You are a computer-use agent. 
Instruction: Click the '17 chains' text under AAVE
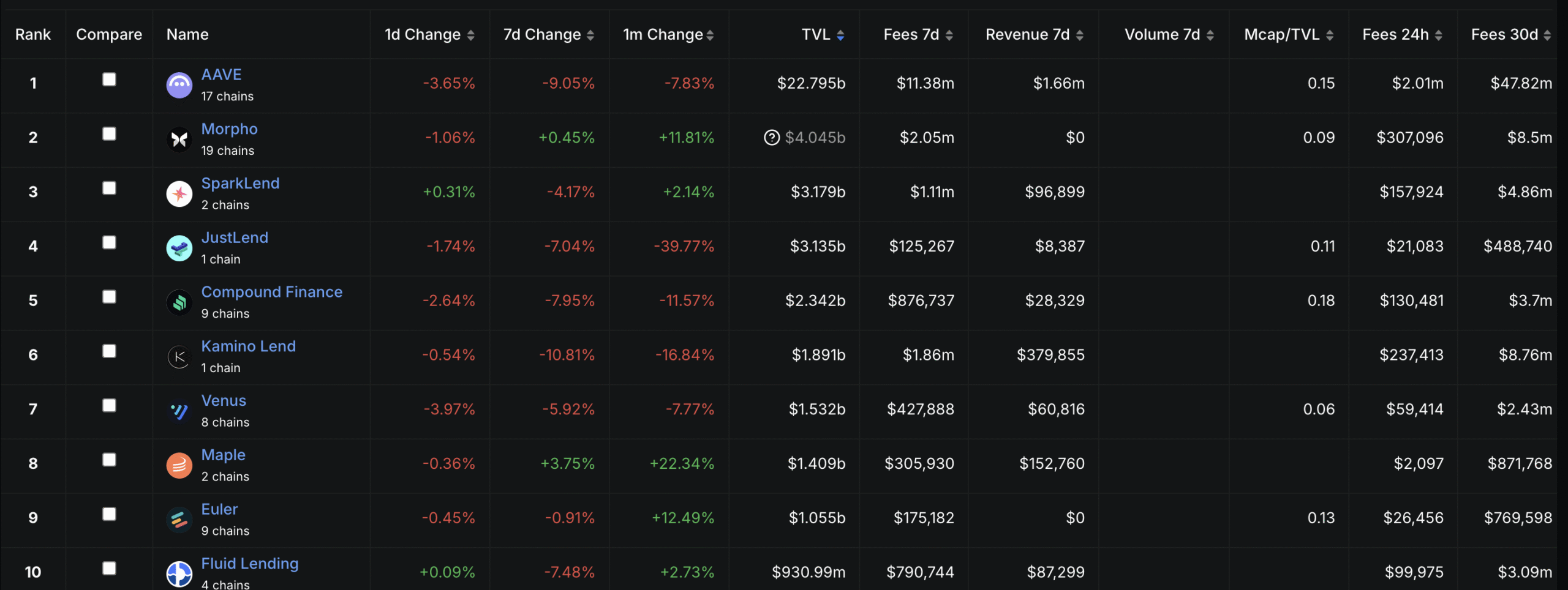point(227,97)
